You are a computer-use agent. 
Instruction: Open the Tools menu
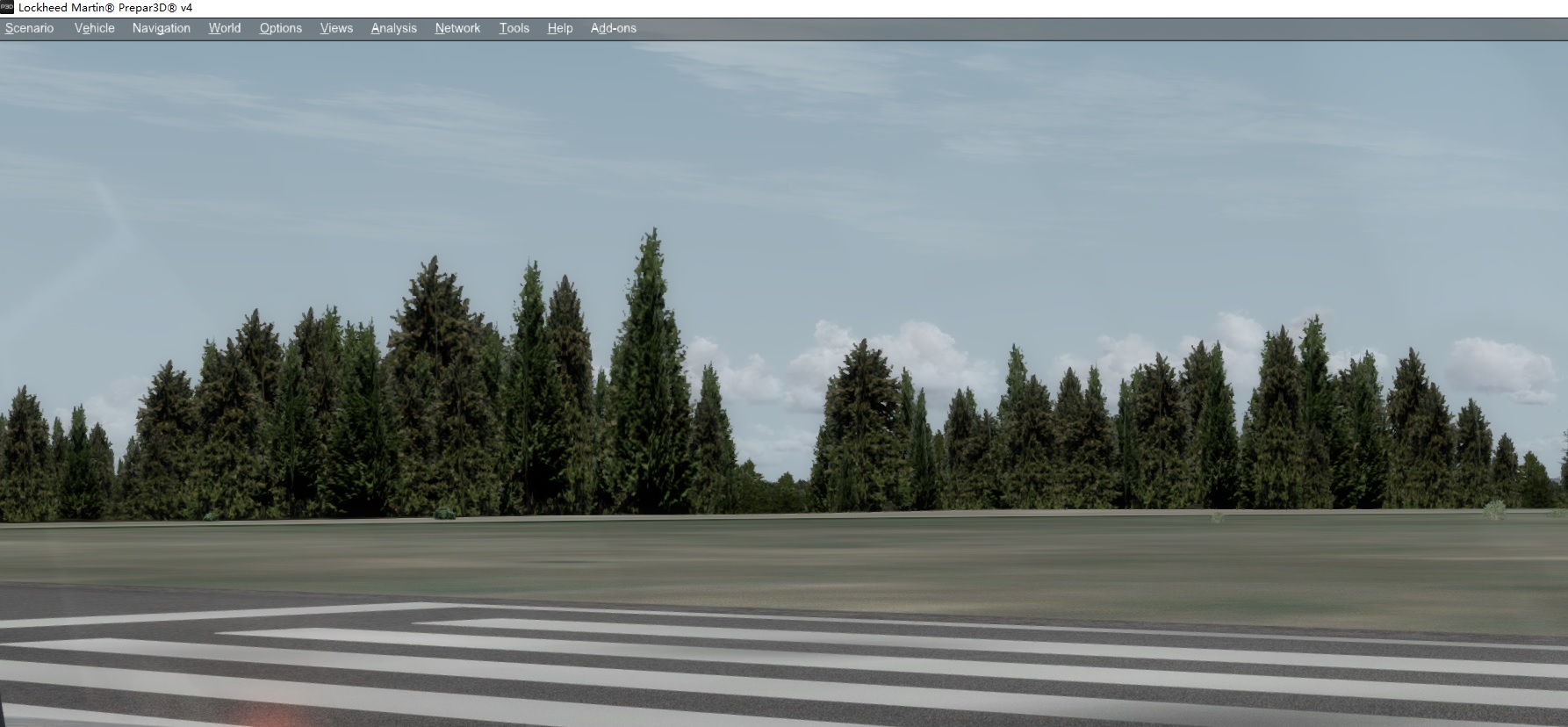514,28
